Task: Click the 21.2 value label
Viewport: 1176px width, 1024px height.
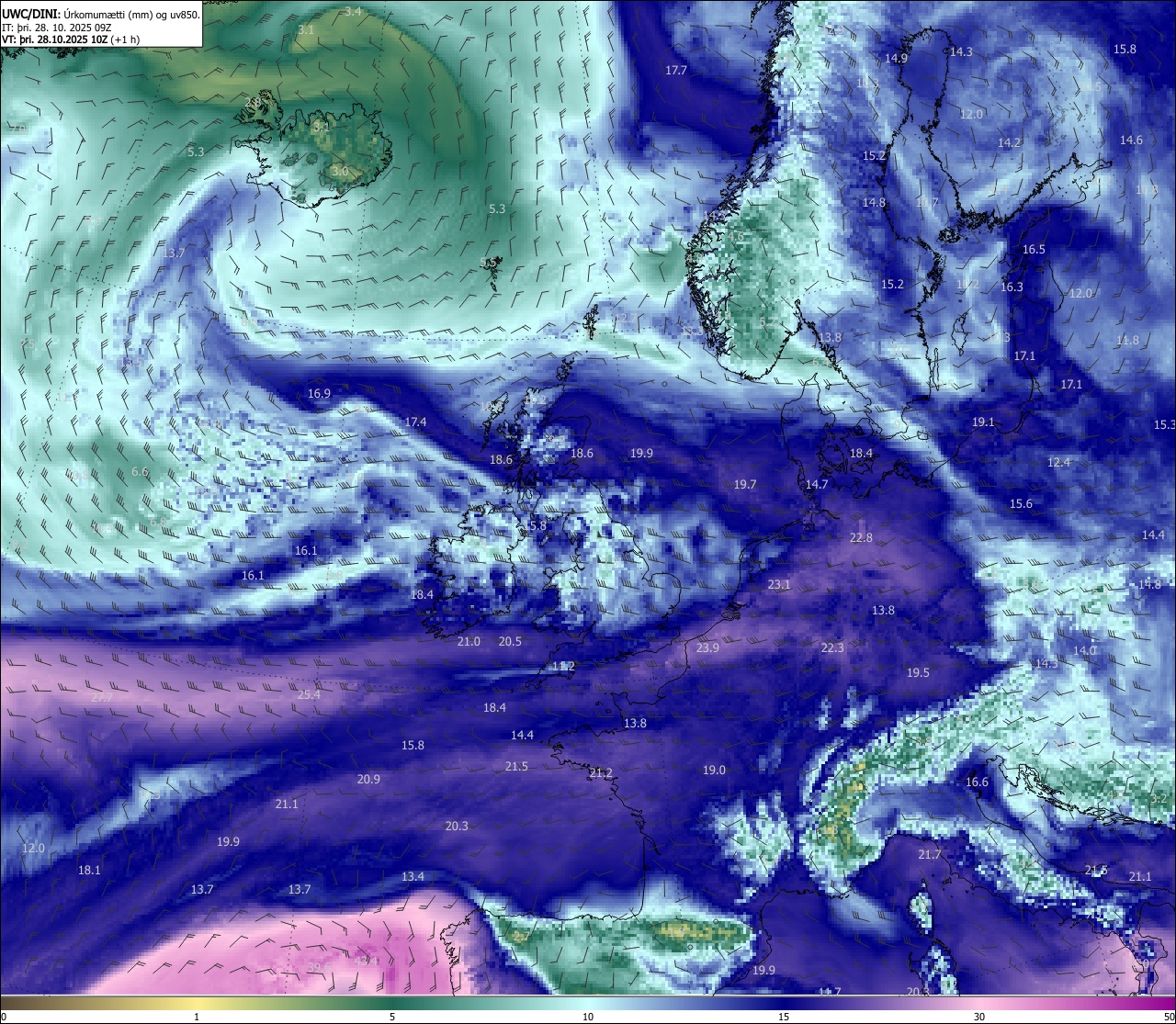Action: (x=601, y=773)
